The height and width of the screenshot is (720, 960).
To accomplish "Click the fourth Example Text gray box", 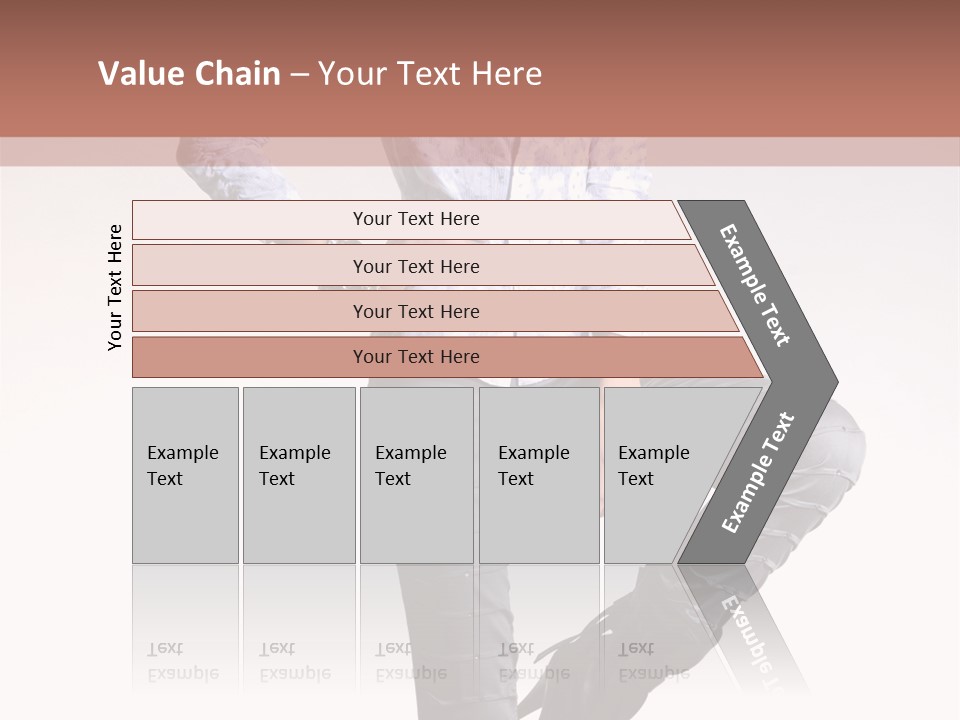I will [x=538, y=475].
